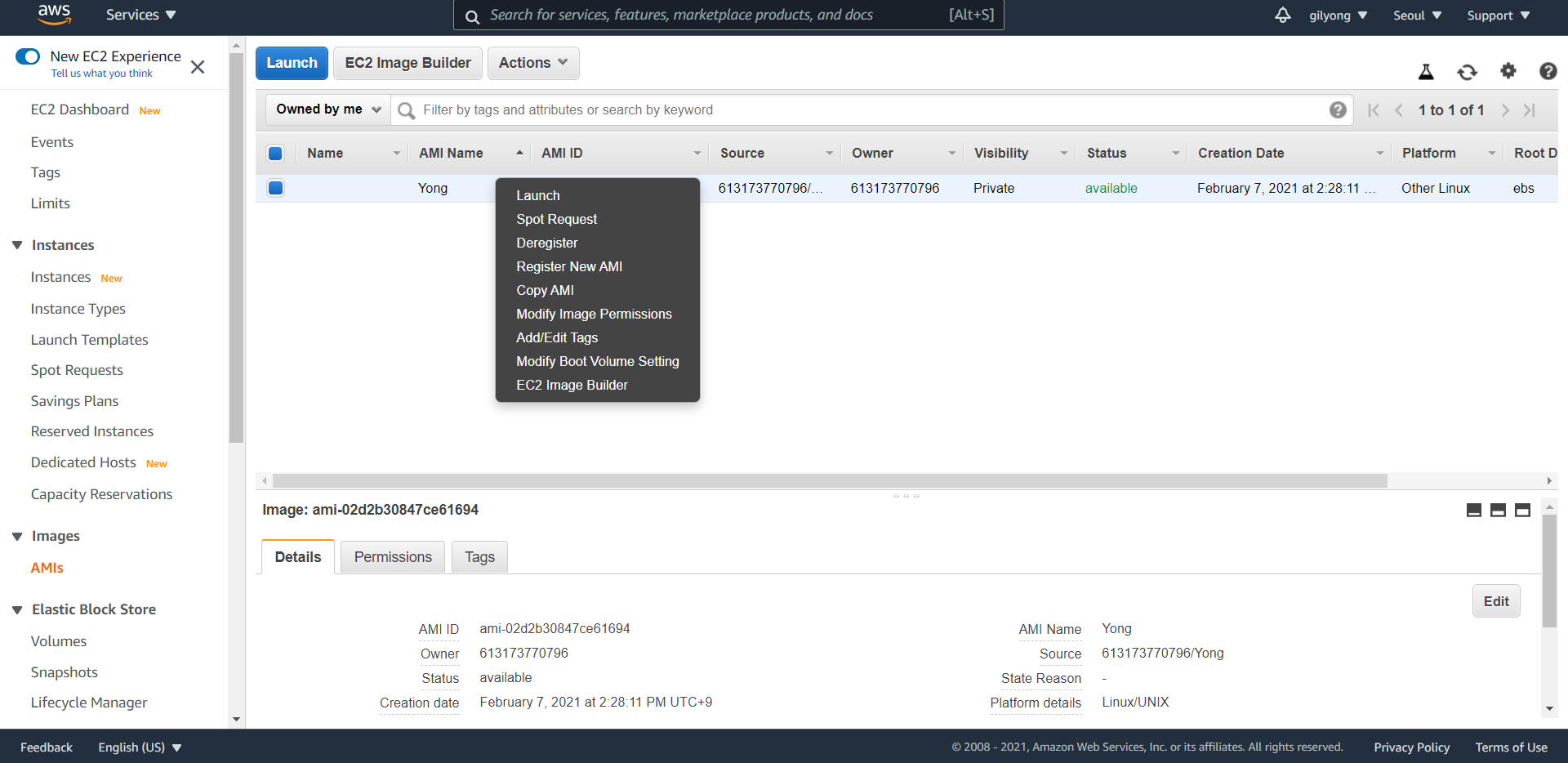Screen dimensions: 1568x763
Task: Open the gilyong account dropdown
Action: click(x=1338, y=16)
